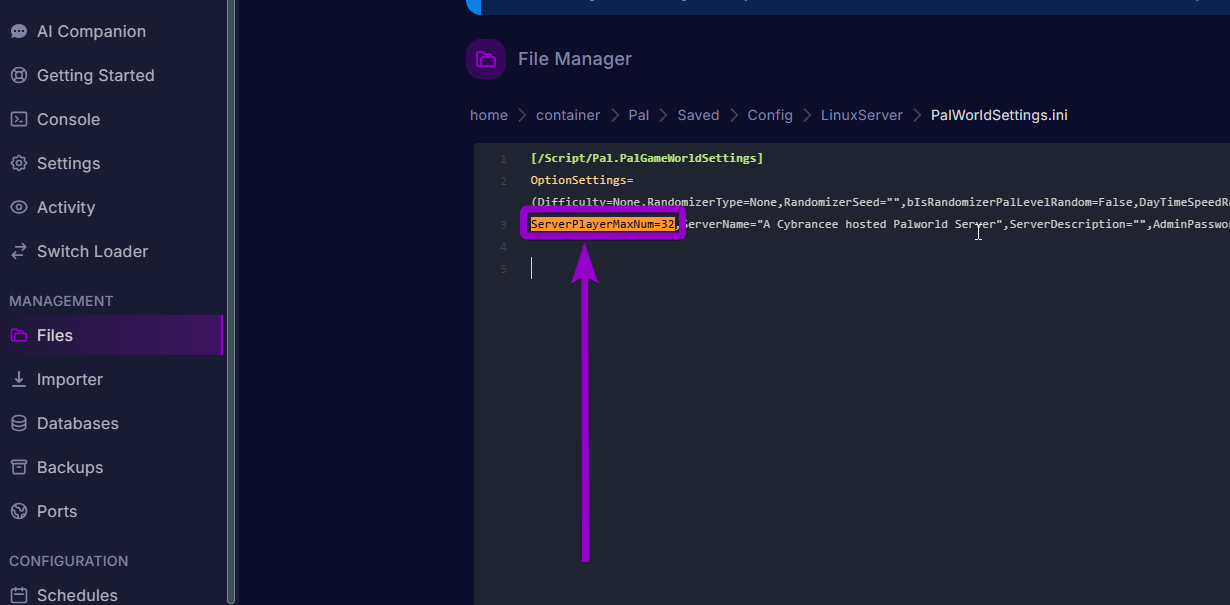This screenshot has width=1230, height=605.
Task: Jump to the Pal breadcrumb folder
Action: pyautogui.click(x=638, y=115)
